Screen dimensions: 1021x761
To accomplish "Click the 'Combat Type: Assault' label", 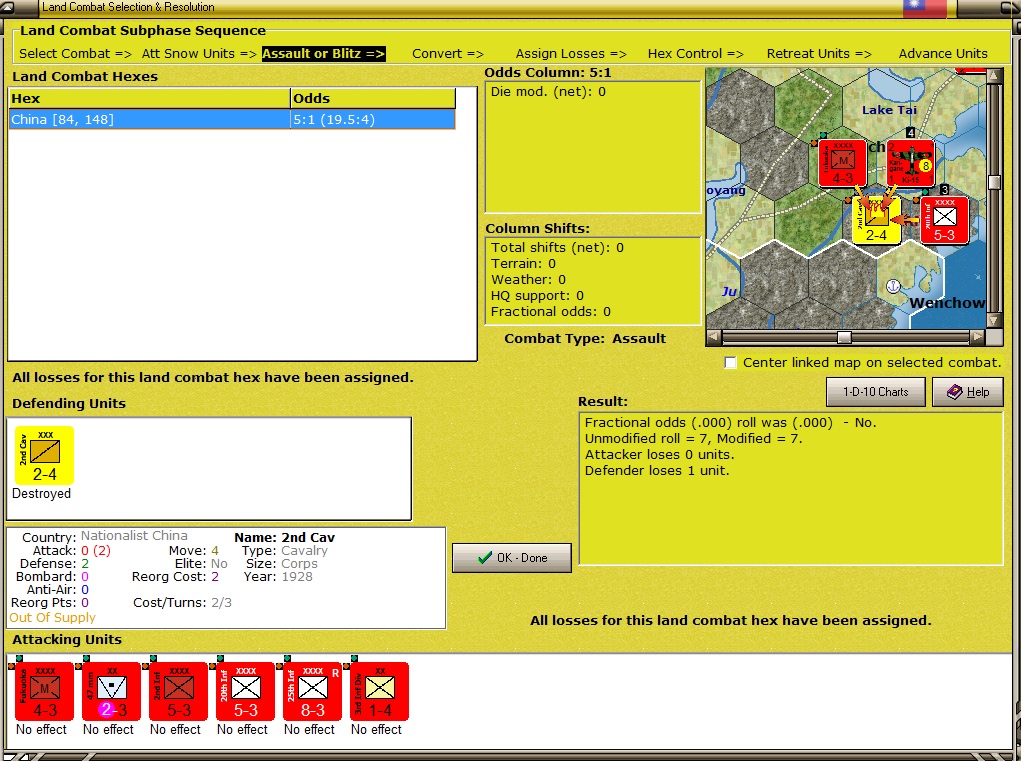I will (585, 339).
